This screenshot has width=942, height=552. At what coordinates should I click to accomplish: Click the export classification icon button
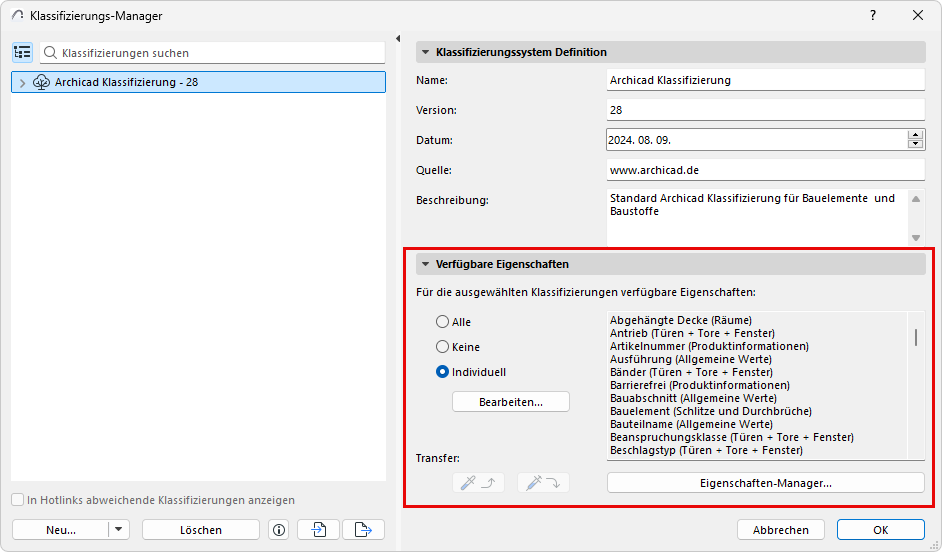[x=363, y=530]
